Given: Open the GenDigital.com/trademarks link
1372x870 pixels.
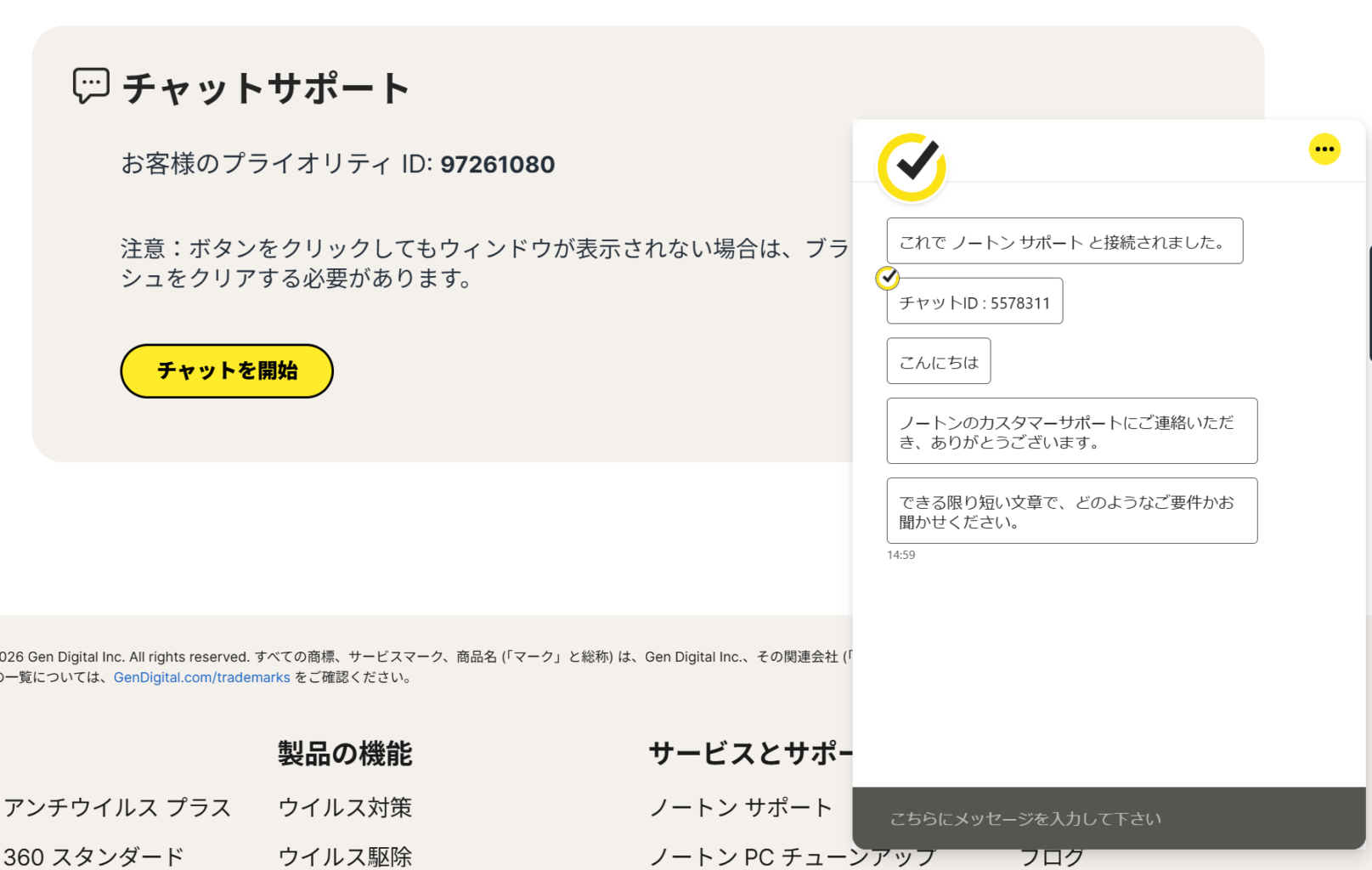Looking at the screenshot, I should click(x=202, y=677).
